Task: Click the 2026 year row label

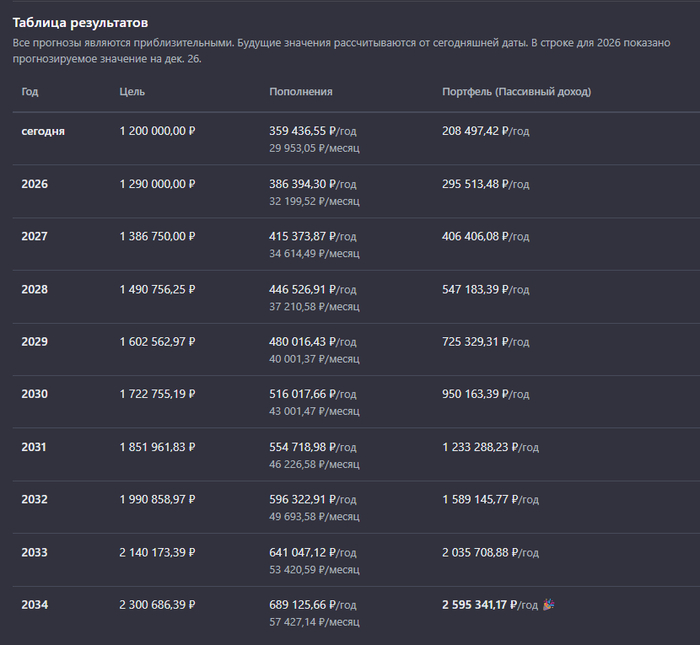Action: [34, 184]
